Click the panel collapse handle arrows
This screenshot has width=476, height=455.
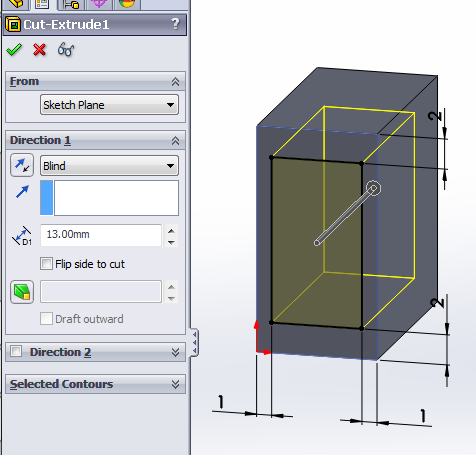[x=195, y=342]
